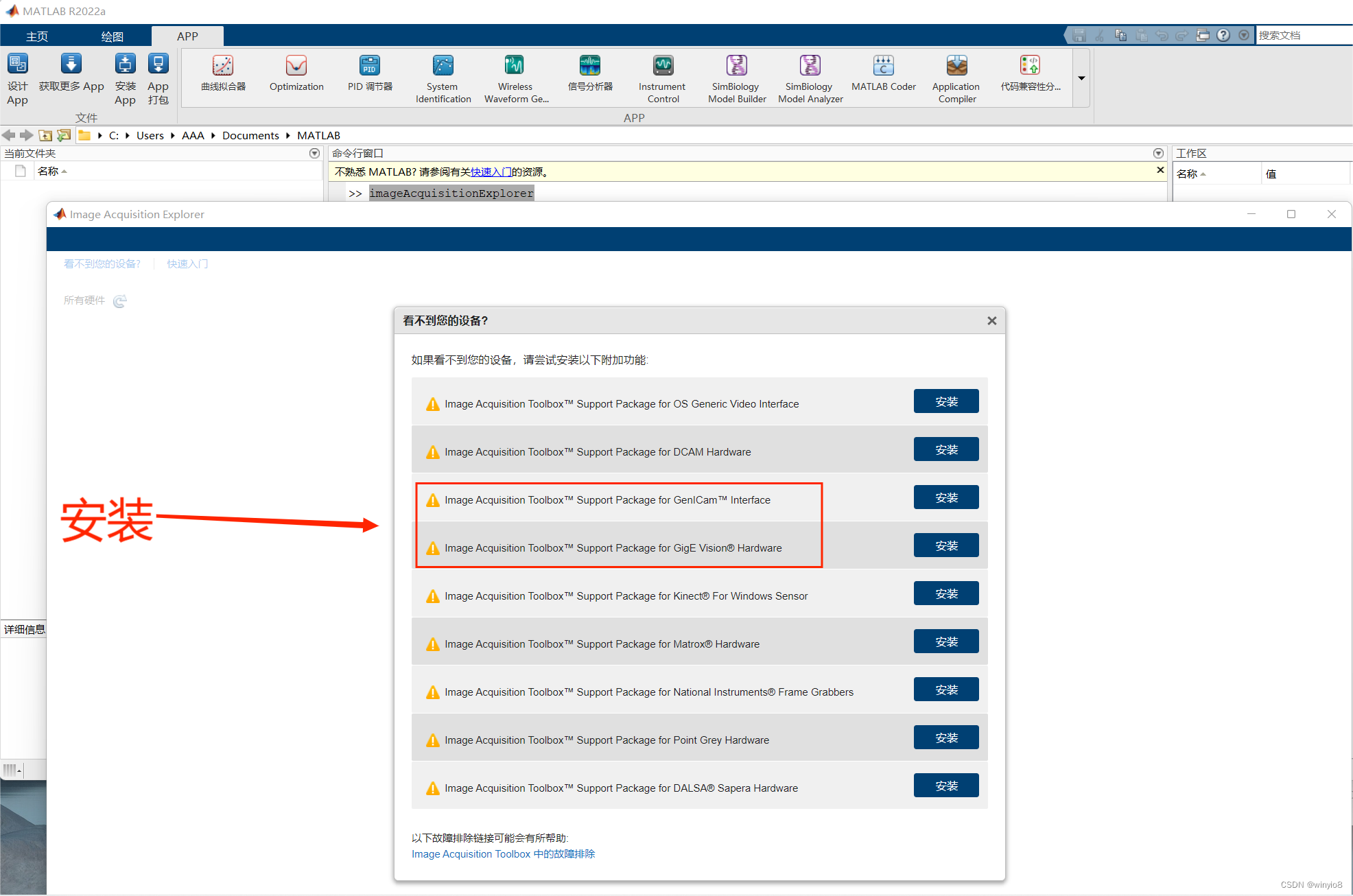The height and width of the screenshot is (896, 1353).
Task: Open the Signal Analyzer app
Action: coord(590,67)
